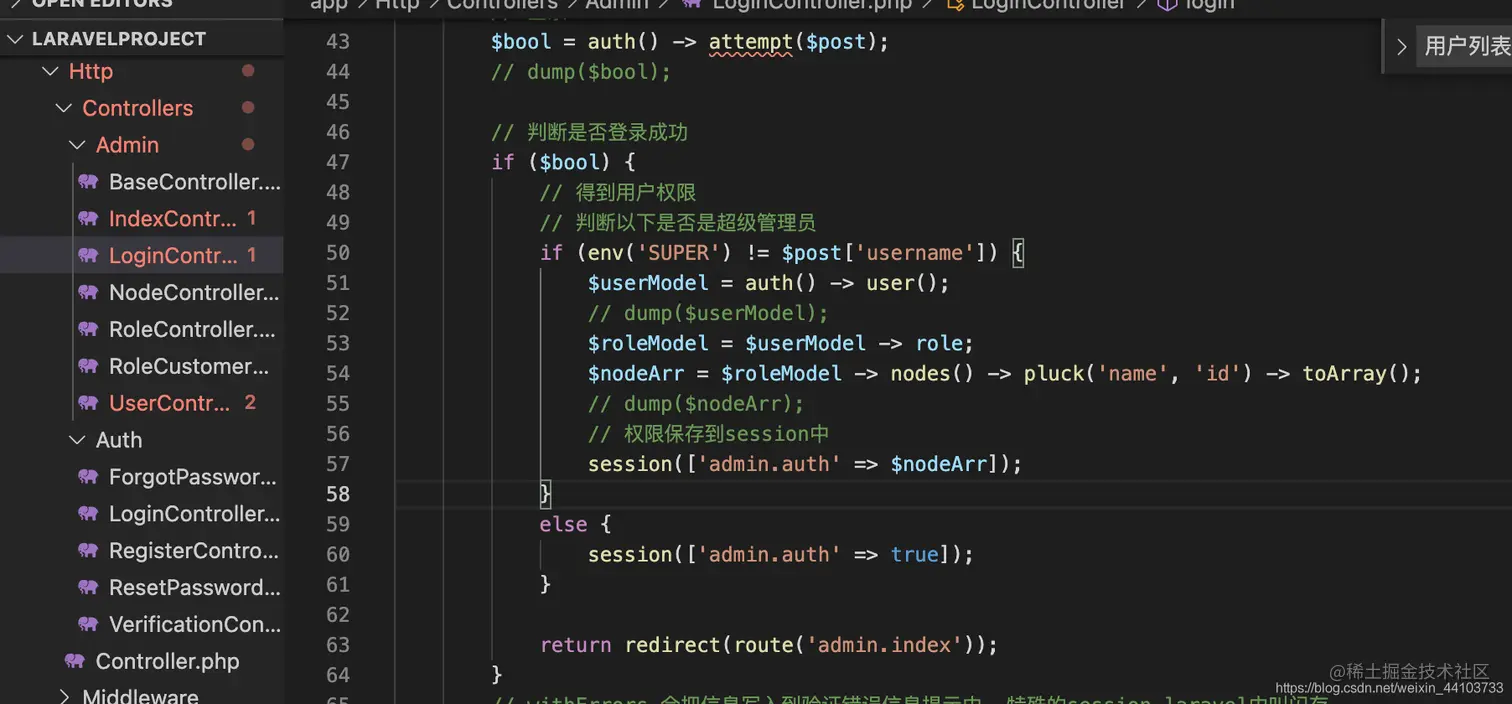Screen dimensions: 1512x704
Task: Click env('SUPER') on line 50
Action: [x=653, y=253]
